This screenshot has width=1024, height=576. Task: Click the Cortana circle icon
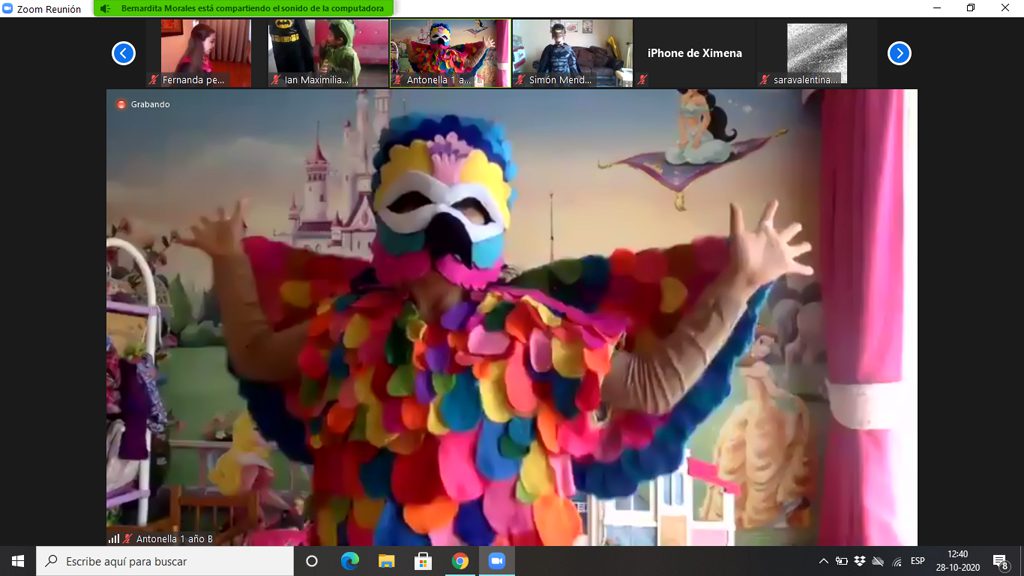(x=311, y=561)
